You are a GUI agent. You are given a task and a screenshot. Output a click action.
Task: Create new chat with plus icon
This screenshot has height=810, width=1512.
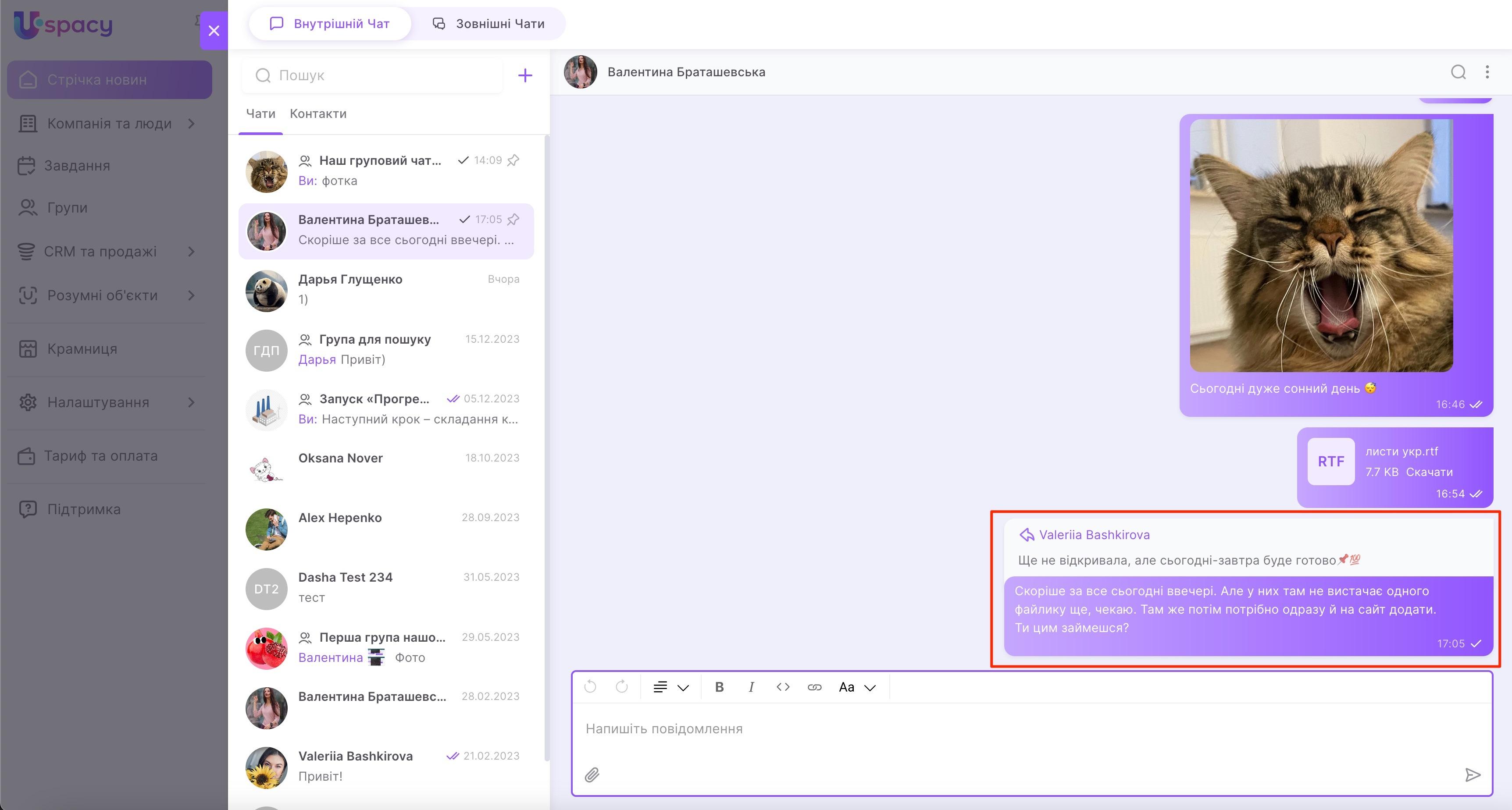point(525,75)
